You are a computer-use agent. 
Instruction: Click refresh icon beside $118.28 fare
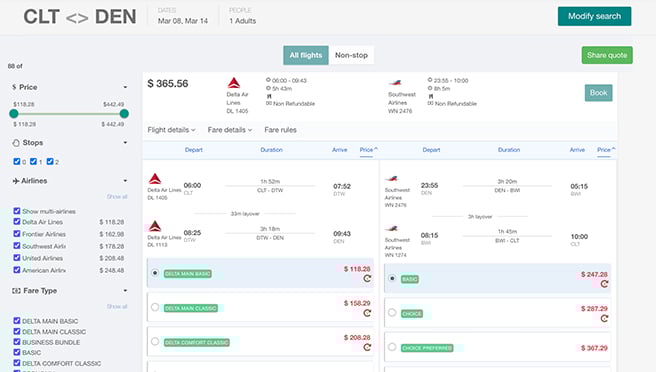pyautogui.click(x=367, y=279)
